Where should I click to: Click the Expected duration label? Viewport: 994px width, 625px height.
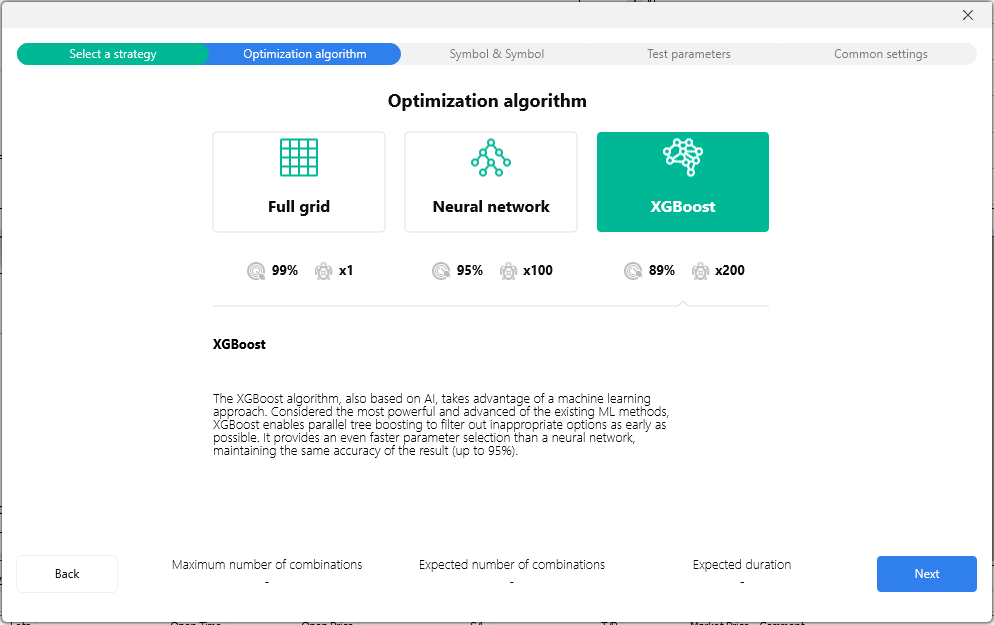[741, 565]
